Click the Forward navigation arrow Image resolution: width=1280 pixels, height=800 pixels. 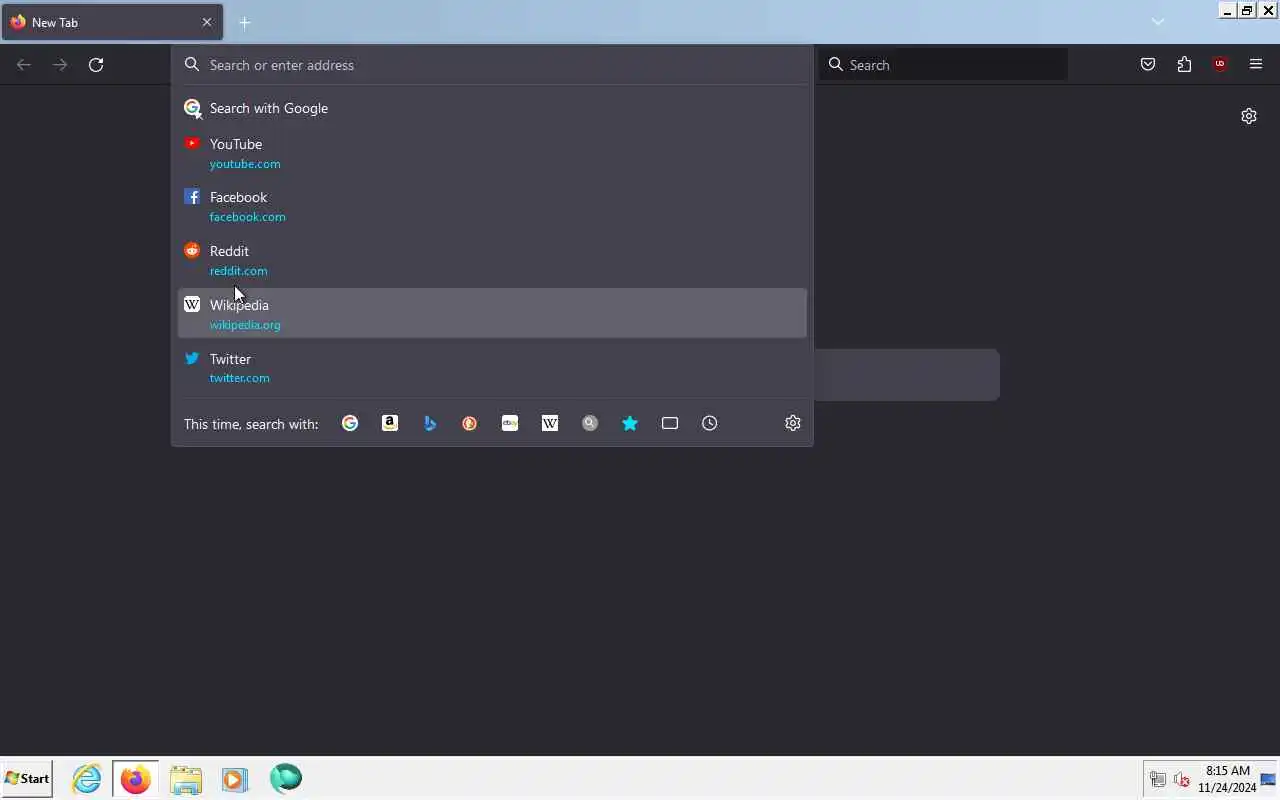point(60,65)
